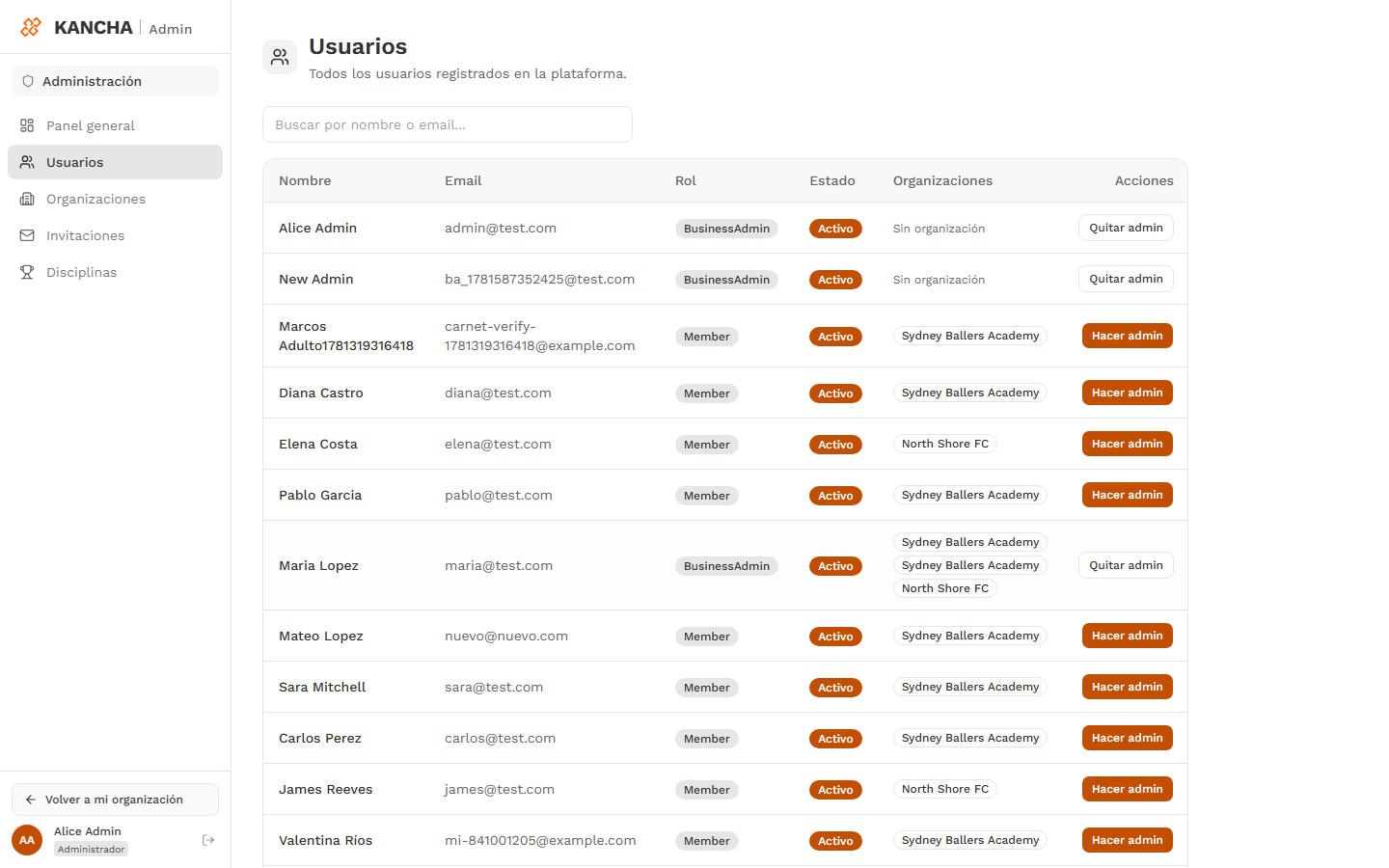This screenshot has height=868, width=1389.
Task: Click North Shore FC tag for Elena Costa
Action: [945, 444]
